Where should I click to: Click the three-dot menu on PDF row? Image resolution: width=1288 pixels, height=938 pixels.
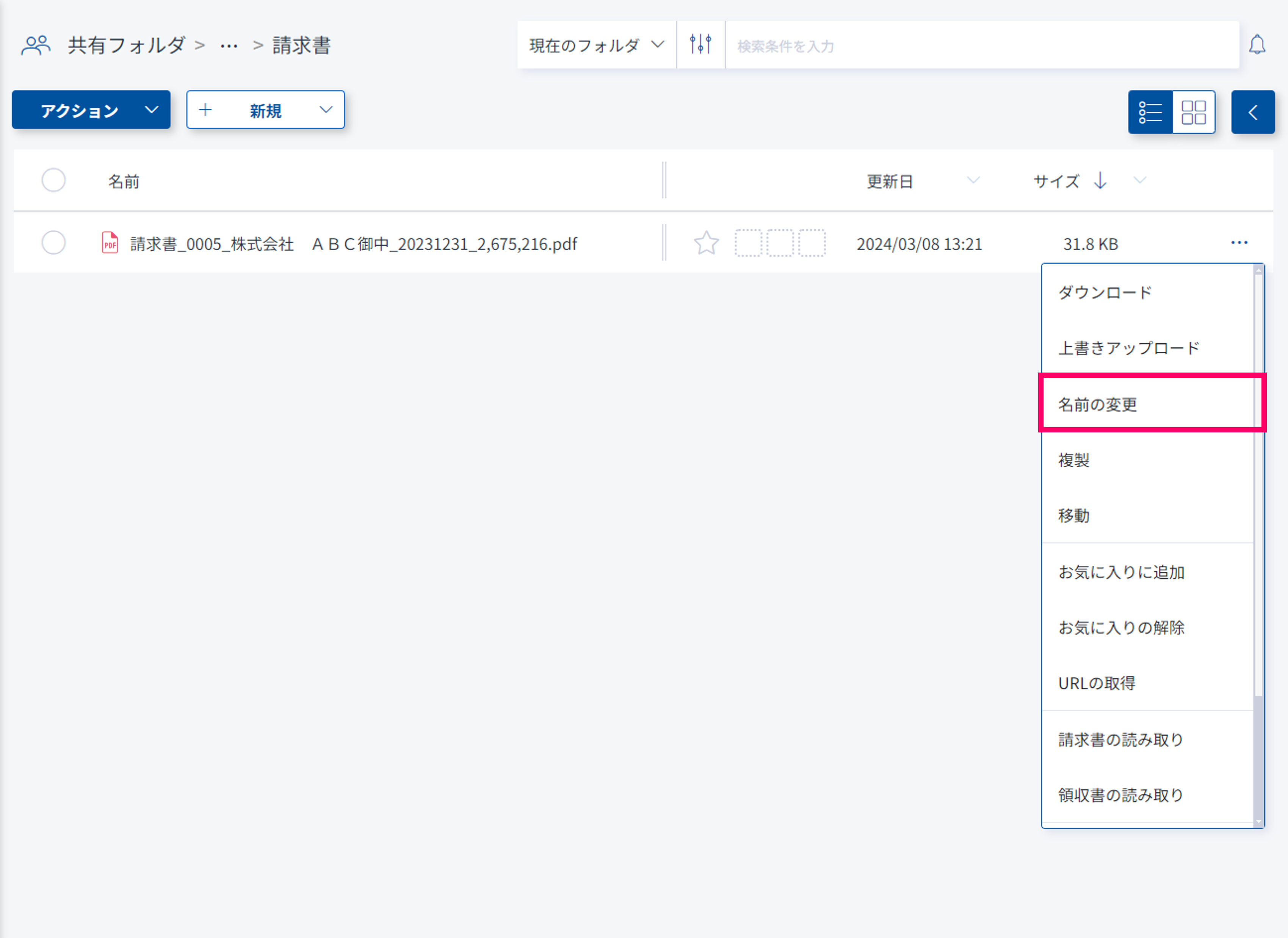(1239, 243)
